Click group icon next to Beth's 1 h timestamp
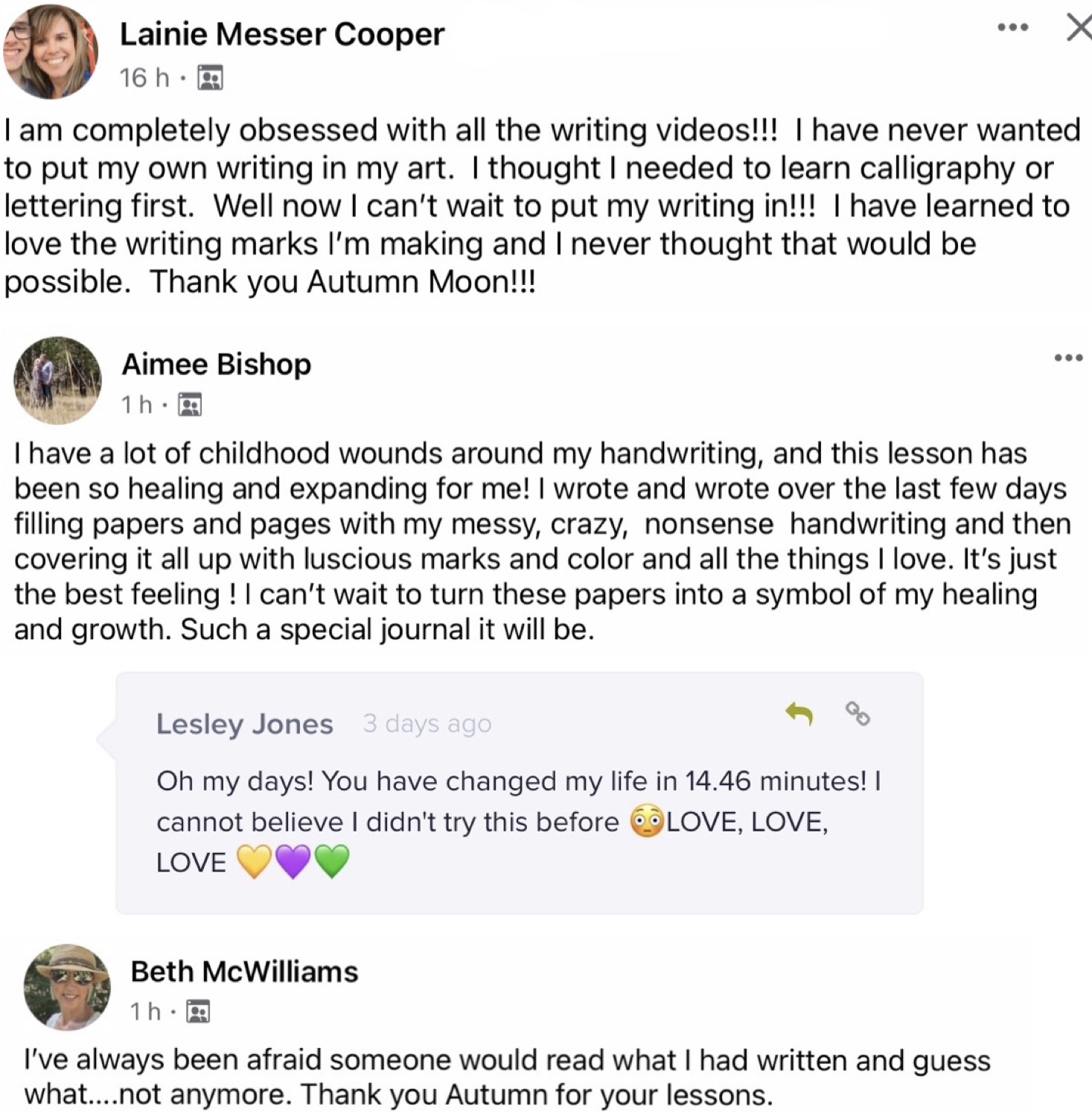 click(198, 1012)
